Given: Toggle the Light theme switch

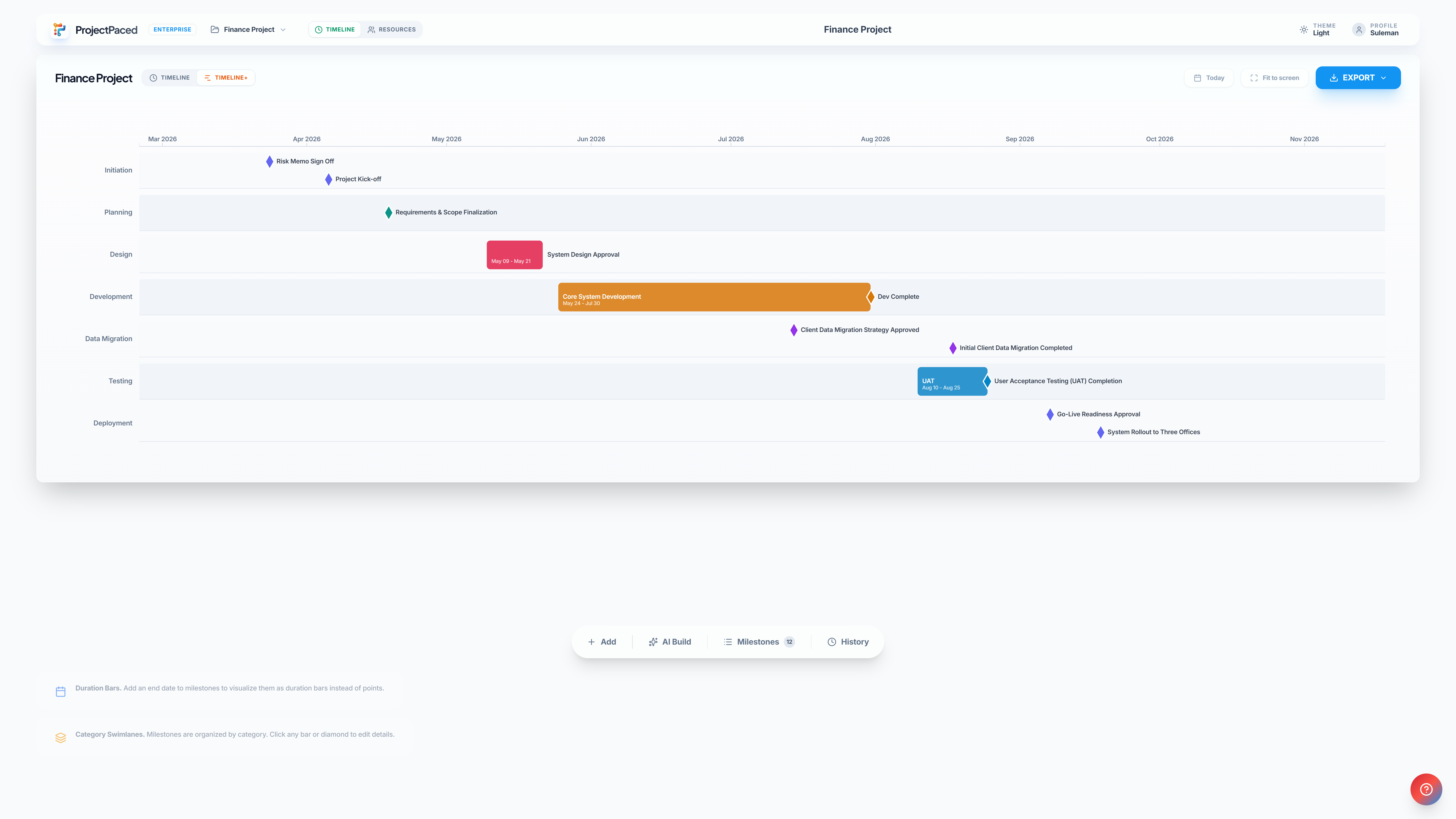Looking at the screenshot, I should (1317, 29).
